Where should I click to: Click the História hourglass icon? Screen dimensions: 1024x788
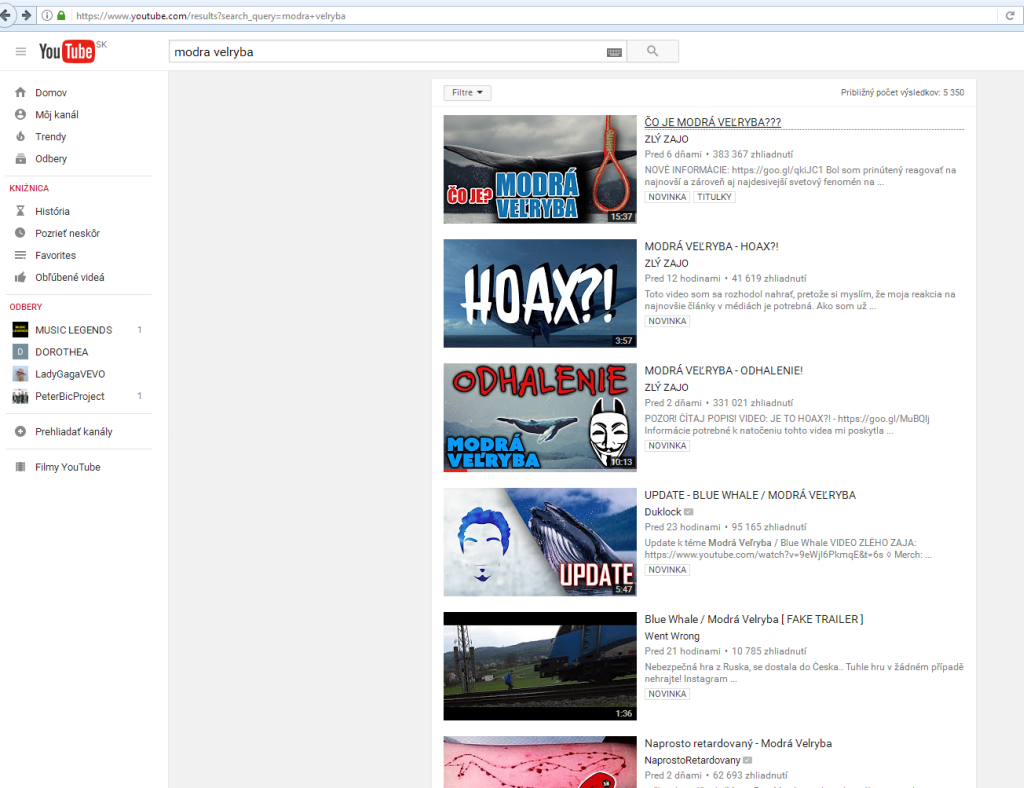(x=20, y=211)
